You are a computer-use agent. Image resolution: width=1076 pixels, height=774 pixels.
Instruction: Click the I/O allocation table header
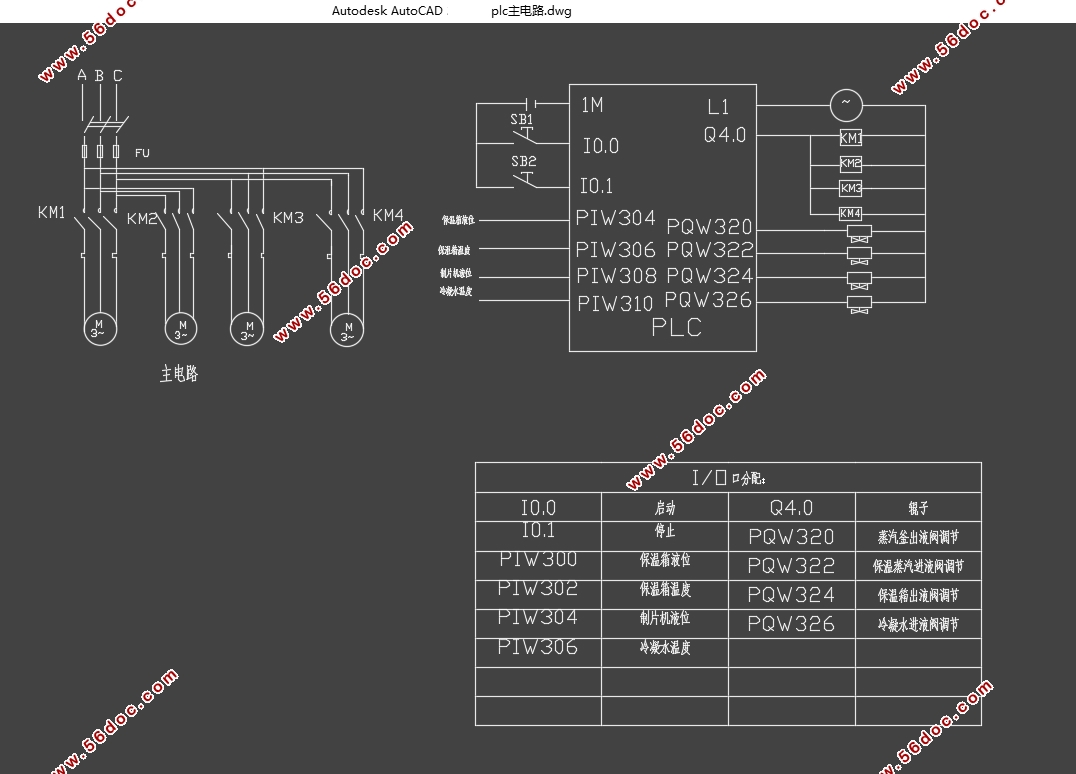pyautogui.click(x=728, y=478)
